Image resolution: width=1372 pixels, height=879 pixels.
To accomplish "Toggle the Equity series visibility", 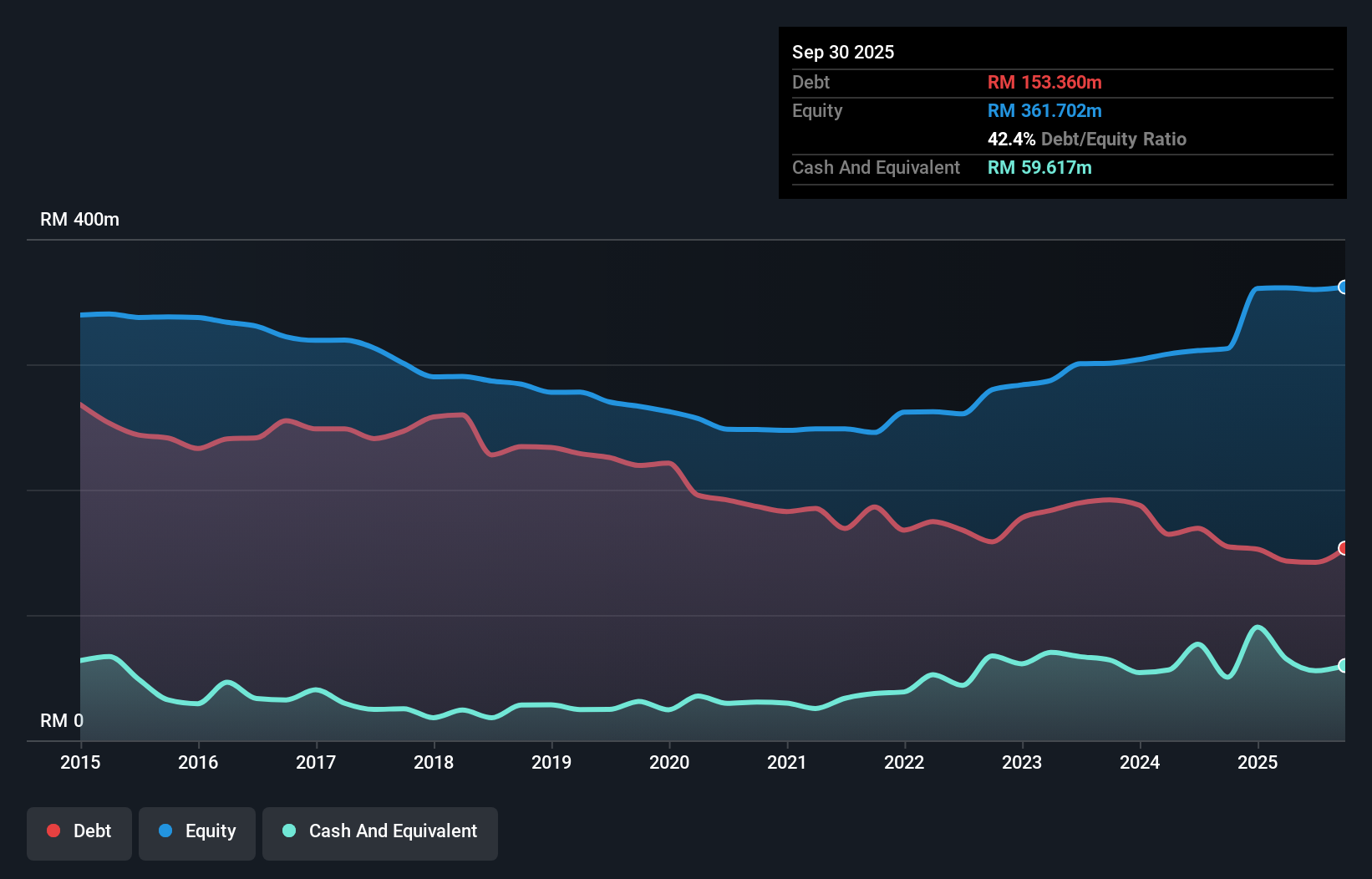I will click(196, 832).
